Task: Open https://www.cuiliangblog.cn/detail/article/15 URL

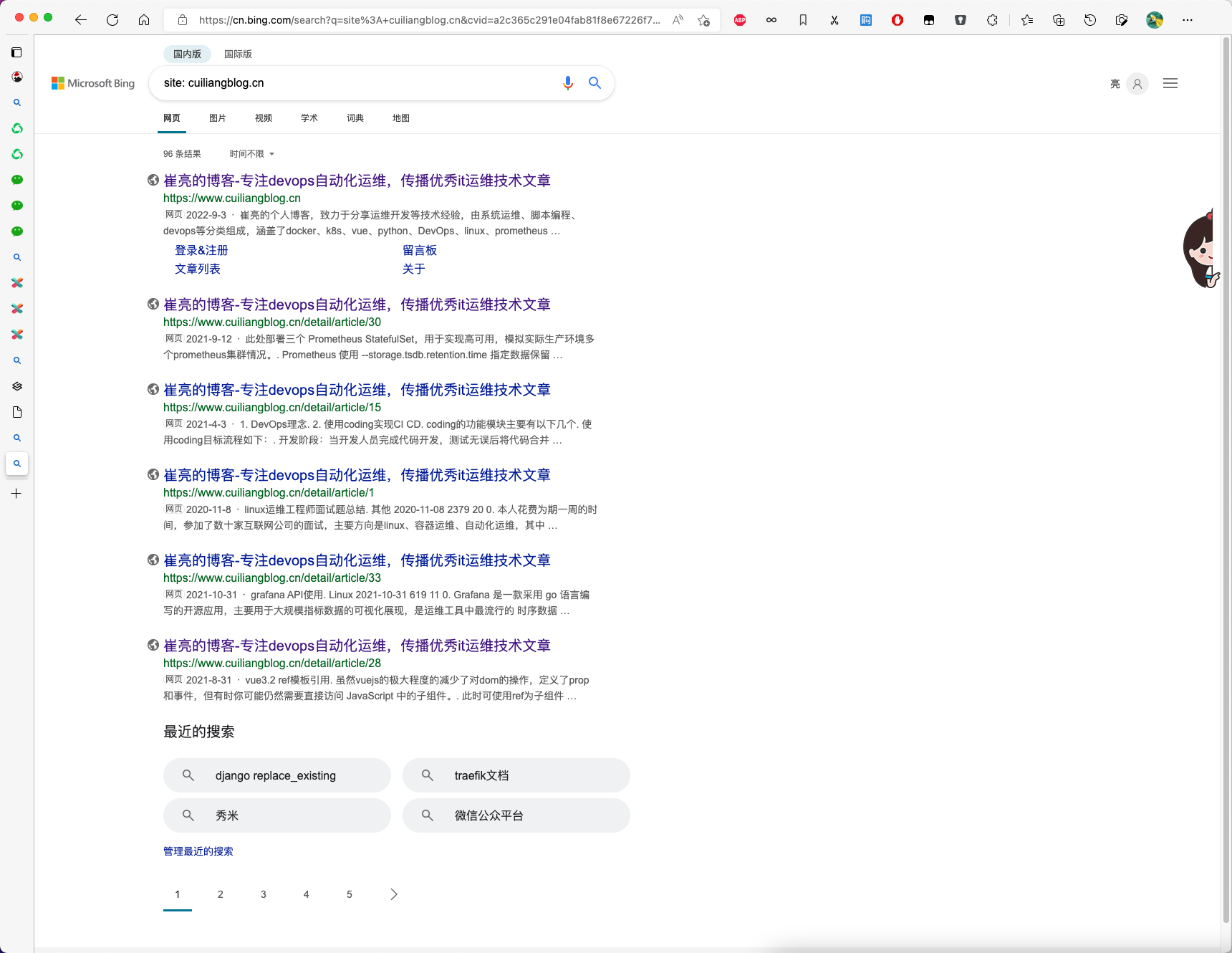Action: click(x=272, y=408)
